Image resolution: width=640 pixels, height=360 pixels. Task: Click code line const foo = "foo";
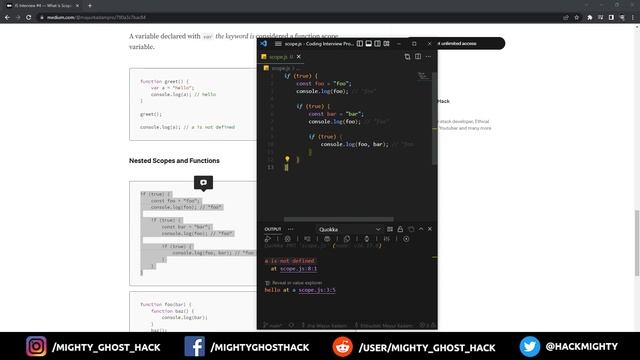[324, 84]
